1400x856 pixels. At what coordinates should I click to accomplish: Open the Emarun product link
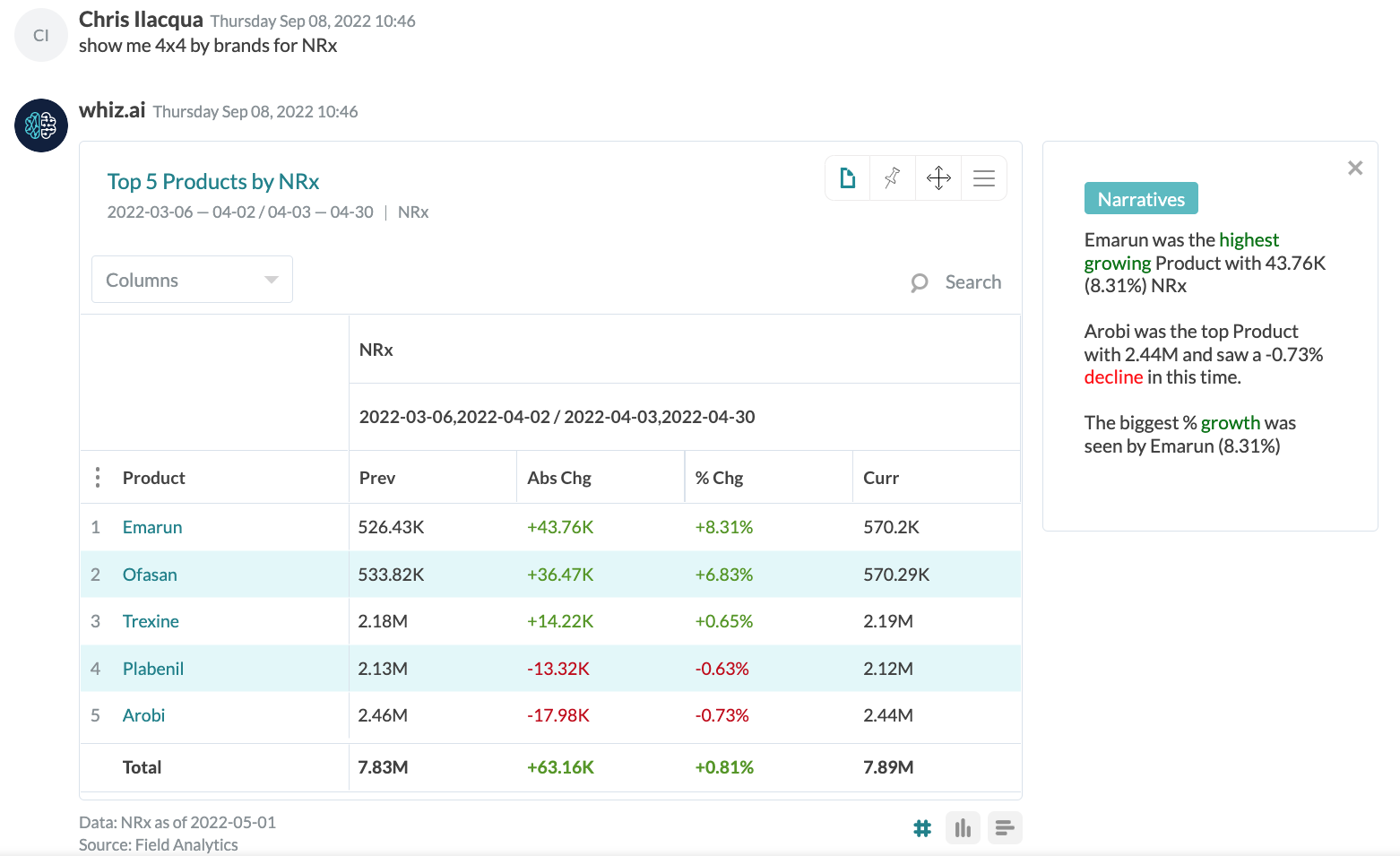pyautogui.click(x=152, y=527)
